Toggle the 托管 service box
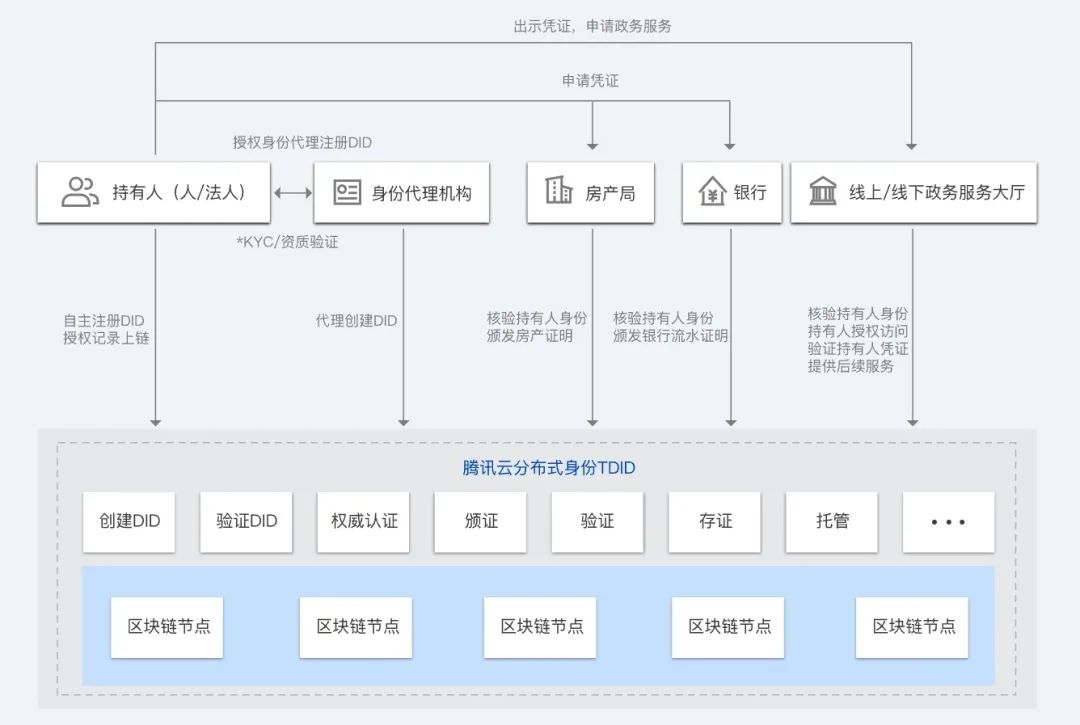Viewport: 1080px width, 725px height. tap(831, 522)
